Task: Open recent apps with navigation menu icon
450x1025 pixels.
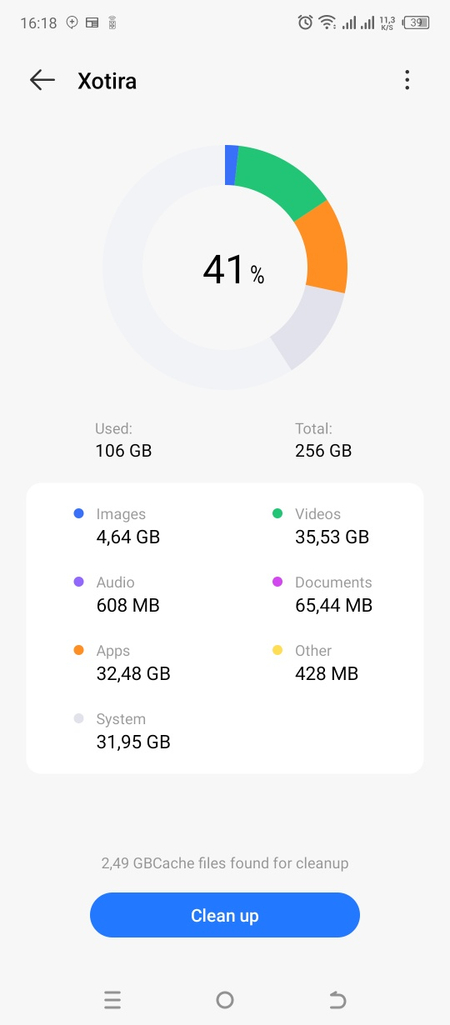Action: click(x=112, y=1000)
